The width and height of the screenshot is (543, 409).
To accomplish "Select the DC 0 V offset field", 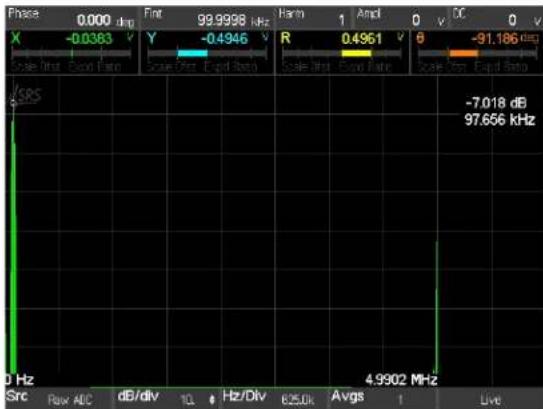I will (x=496, y=19).
